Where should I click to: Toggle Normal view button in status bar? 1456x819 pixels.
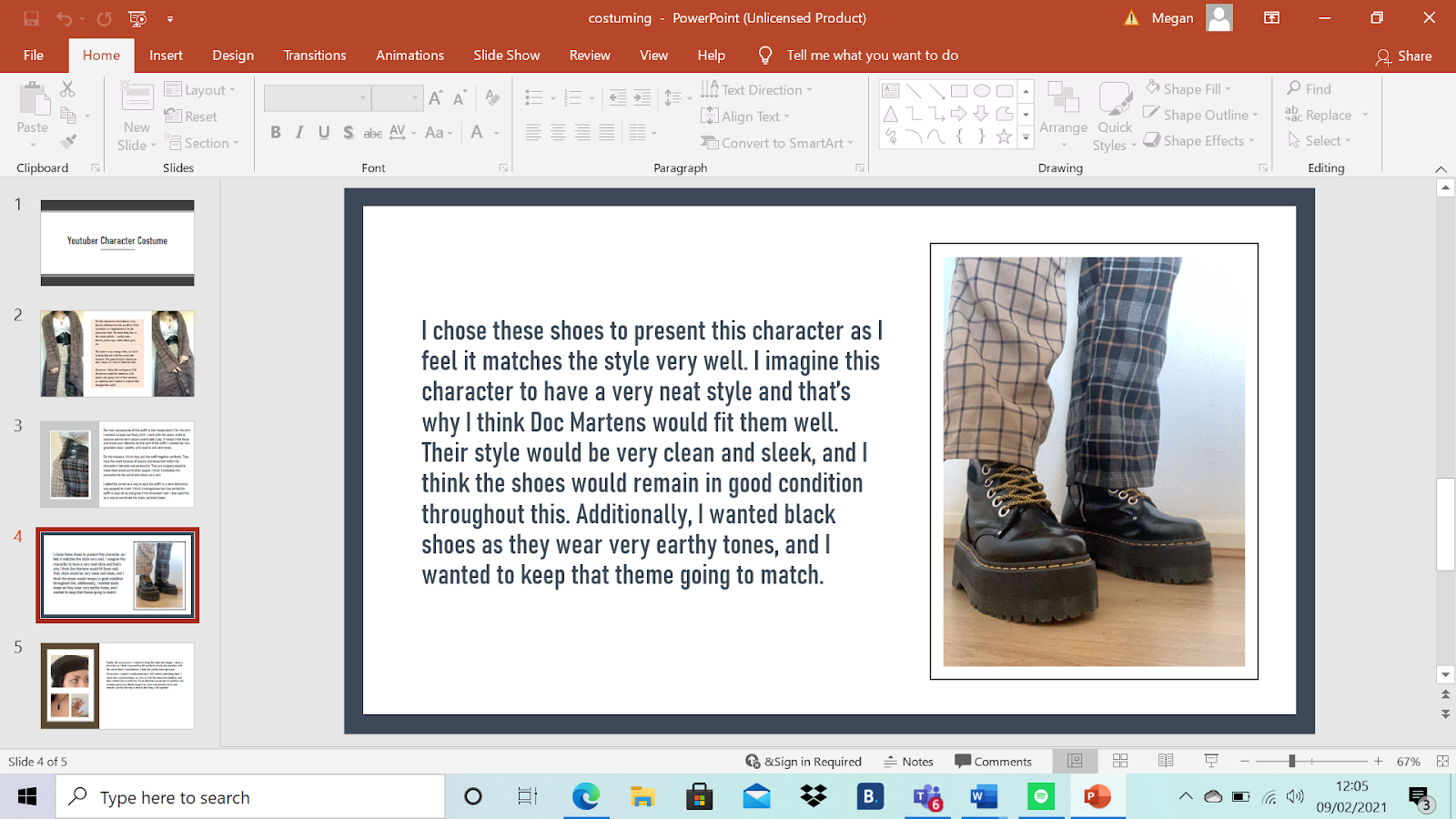(x=1075, y=761)
